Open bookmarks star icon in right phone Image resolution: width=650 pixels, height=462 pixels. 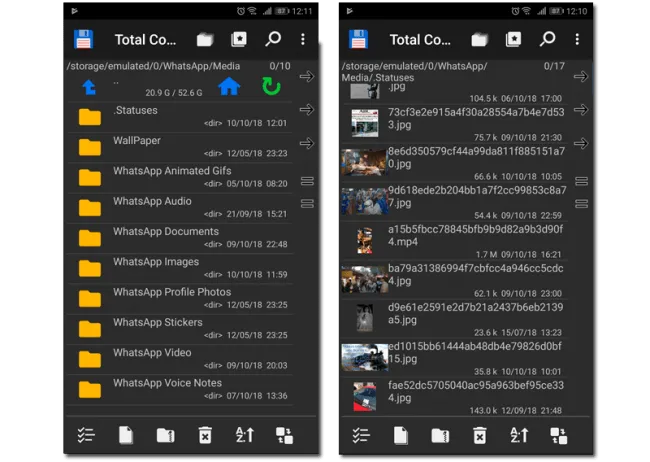click(513, 39)
